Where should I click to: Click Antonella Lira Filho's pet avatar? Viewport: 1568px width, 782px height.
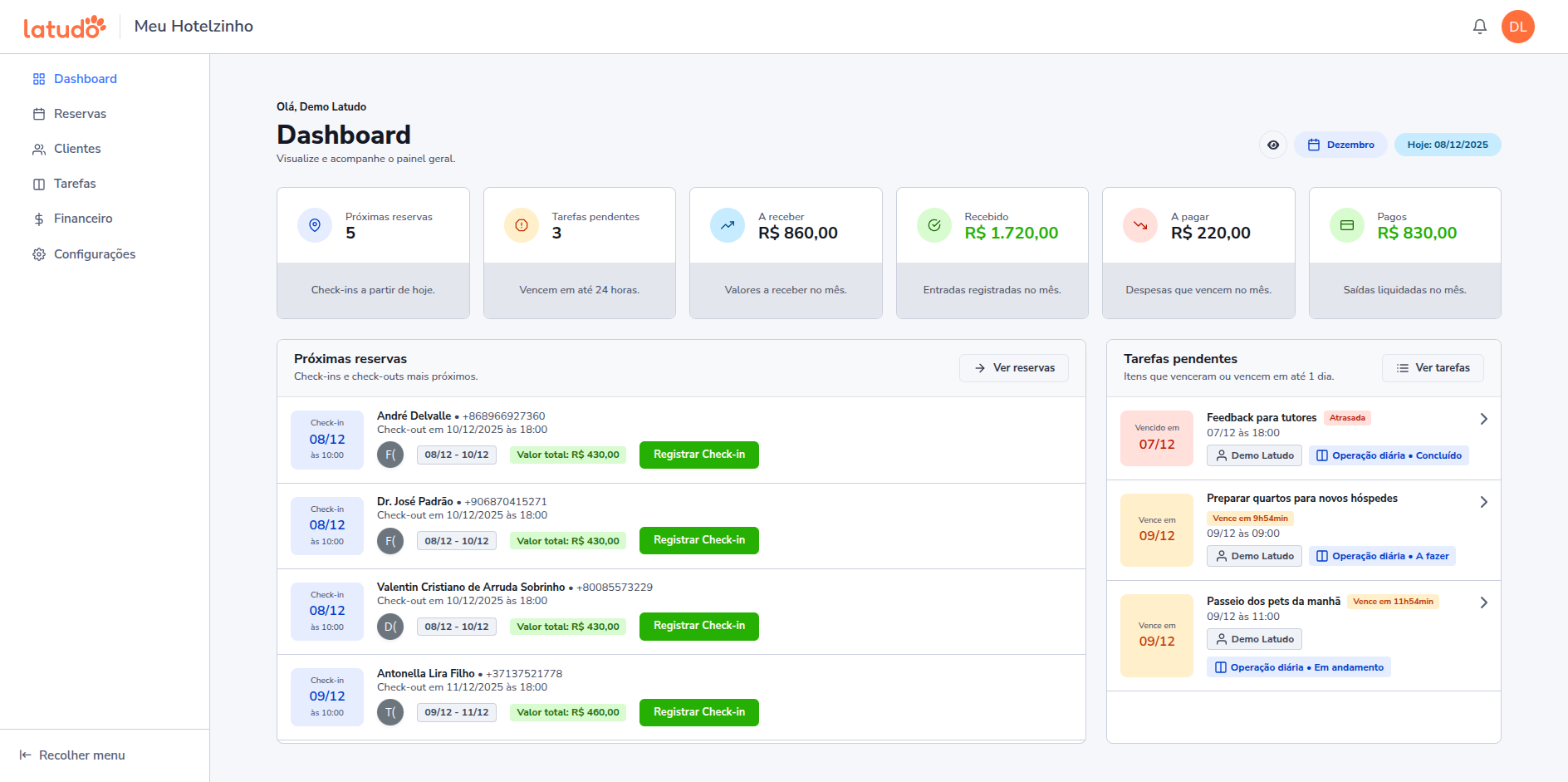tap(390, 712)
